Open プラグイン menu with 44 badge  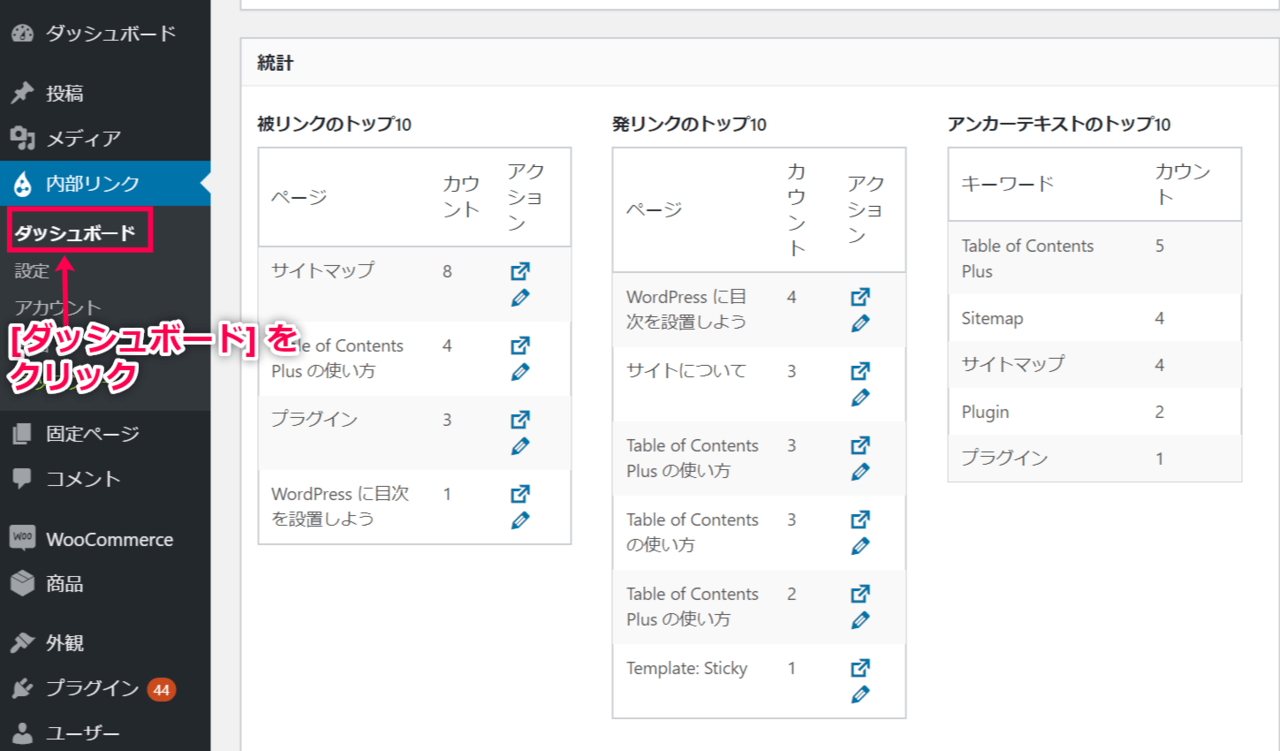[92, 689]
